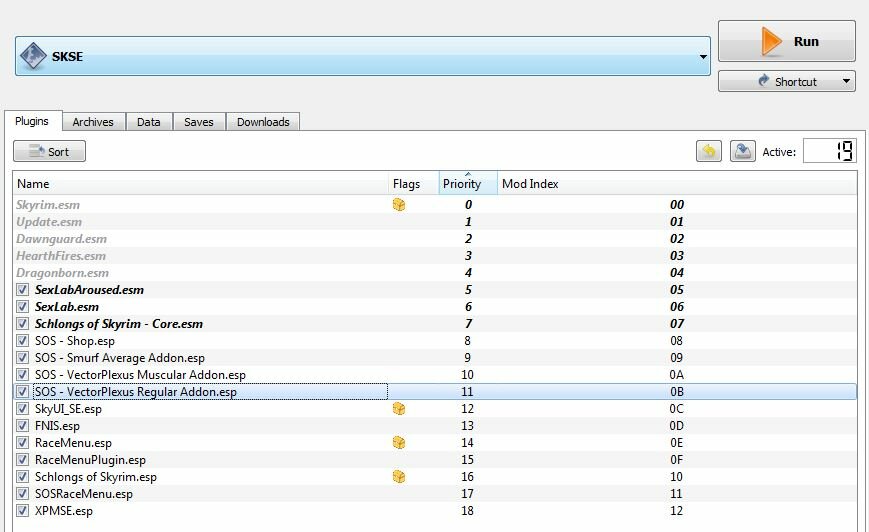Select SexLab.esm plugin name

(67, 306)
